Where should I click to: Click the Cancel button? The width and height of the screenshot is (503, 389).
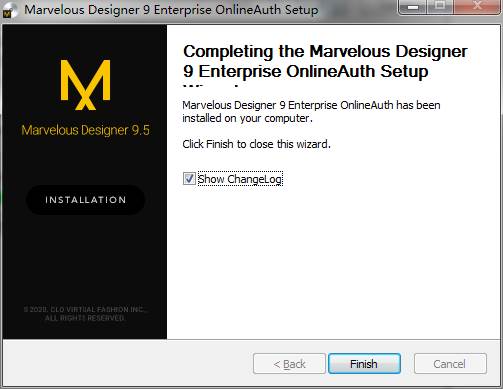point(450,364)
